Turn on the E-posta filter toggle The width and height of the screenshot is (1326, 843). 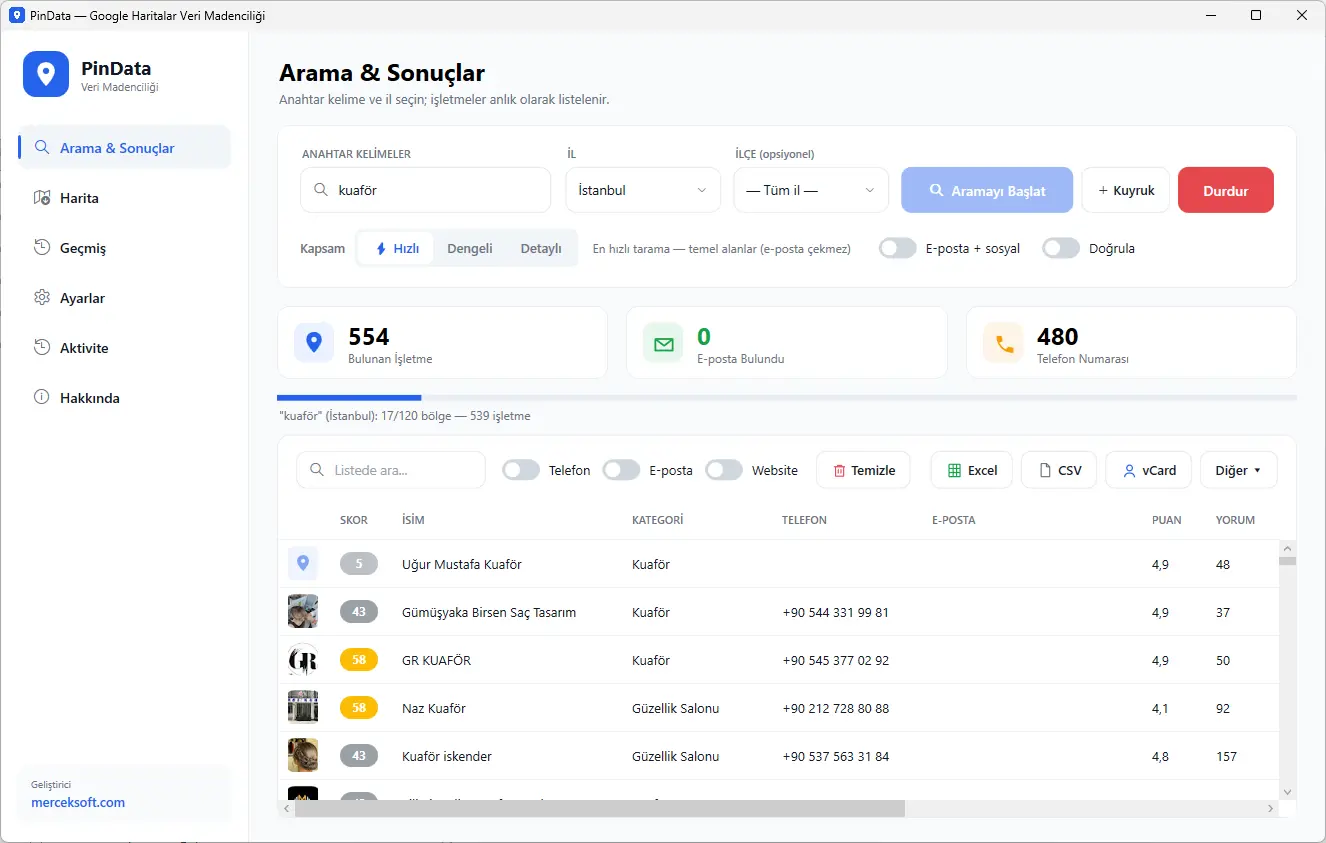[x=621, y=470]
